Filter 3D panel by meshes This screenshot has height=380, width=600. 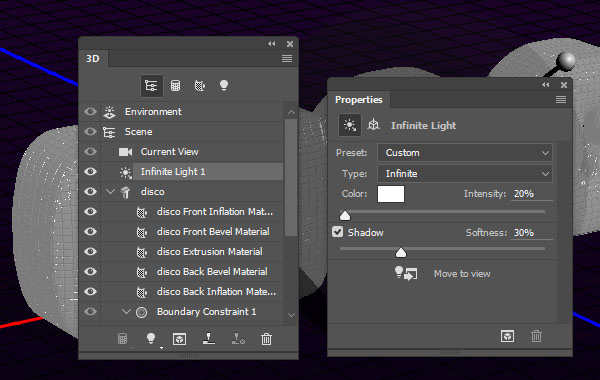point(175,85)
